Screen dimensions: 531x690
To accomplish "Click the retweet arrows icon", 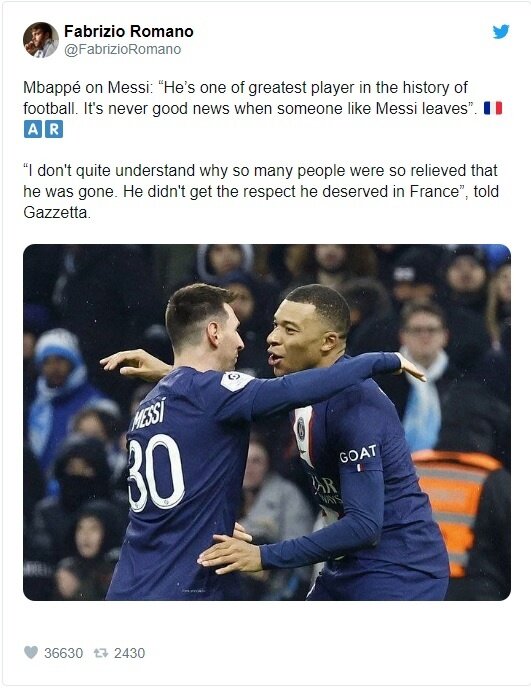I will click(x=101, y=653).
